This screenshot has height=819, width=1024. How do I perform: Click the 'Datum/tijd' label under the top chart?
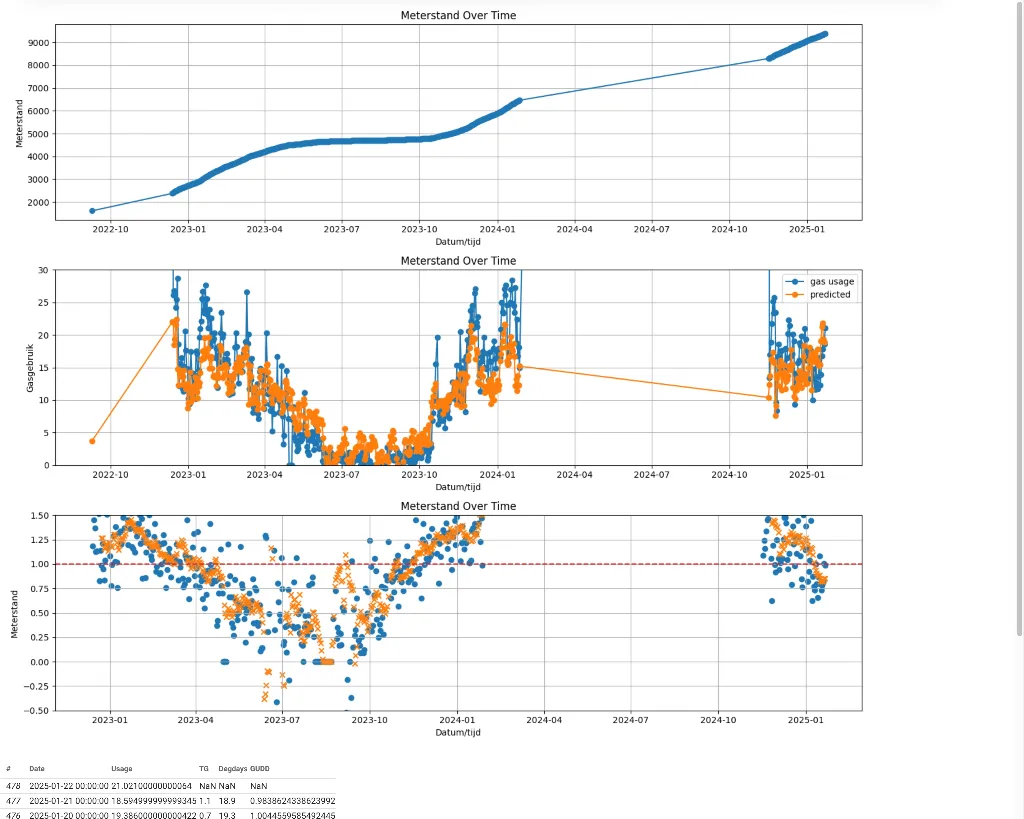click(x=458, y=242)
